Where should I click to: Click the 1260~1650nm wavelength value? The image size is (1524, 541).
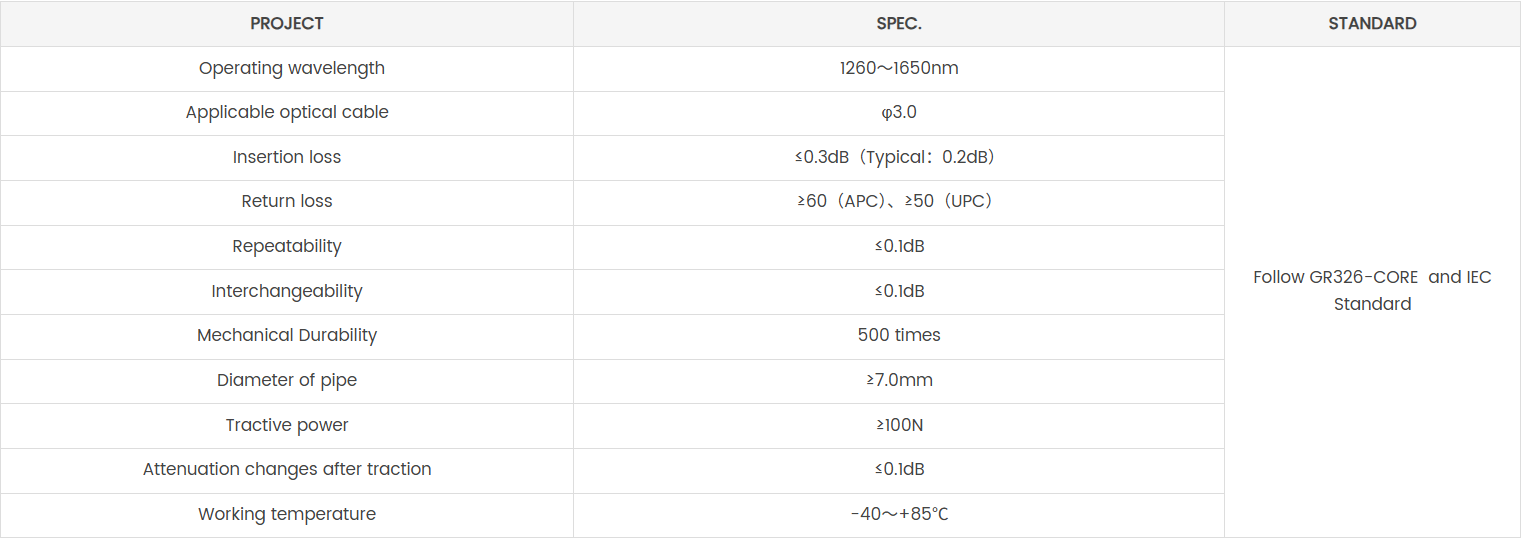[898, 68]
